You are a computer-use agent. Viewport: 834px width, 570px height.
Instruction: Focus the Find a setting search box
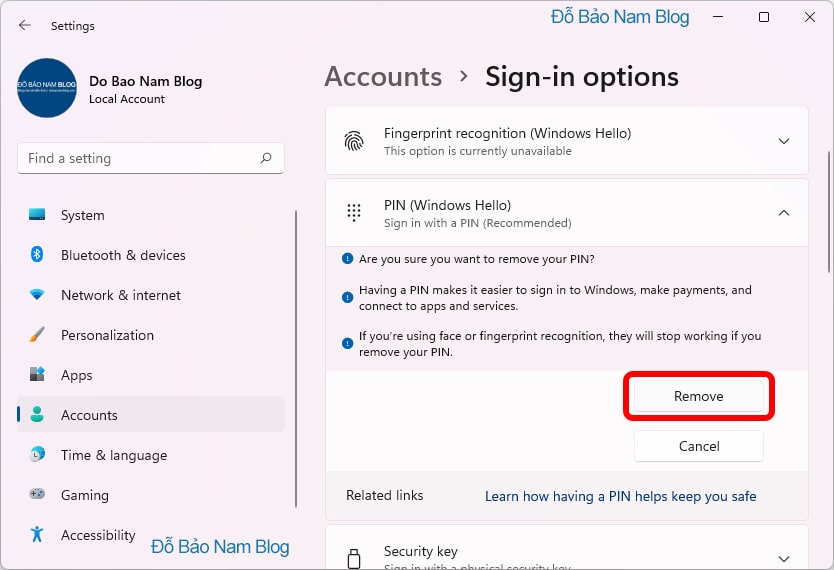tap(151, 158)
